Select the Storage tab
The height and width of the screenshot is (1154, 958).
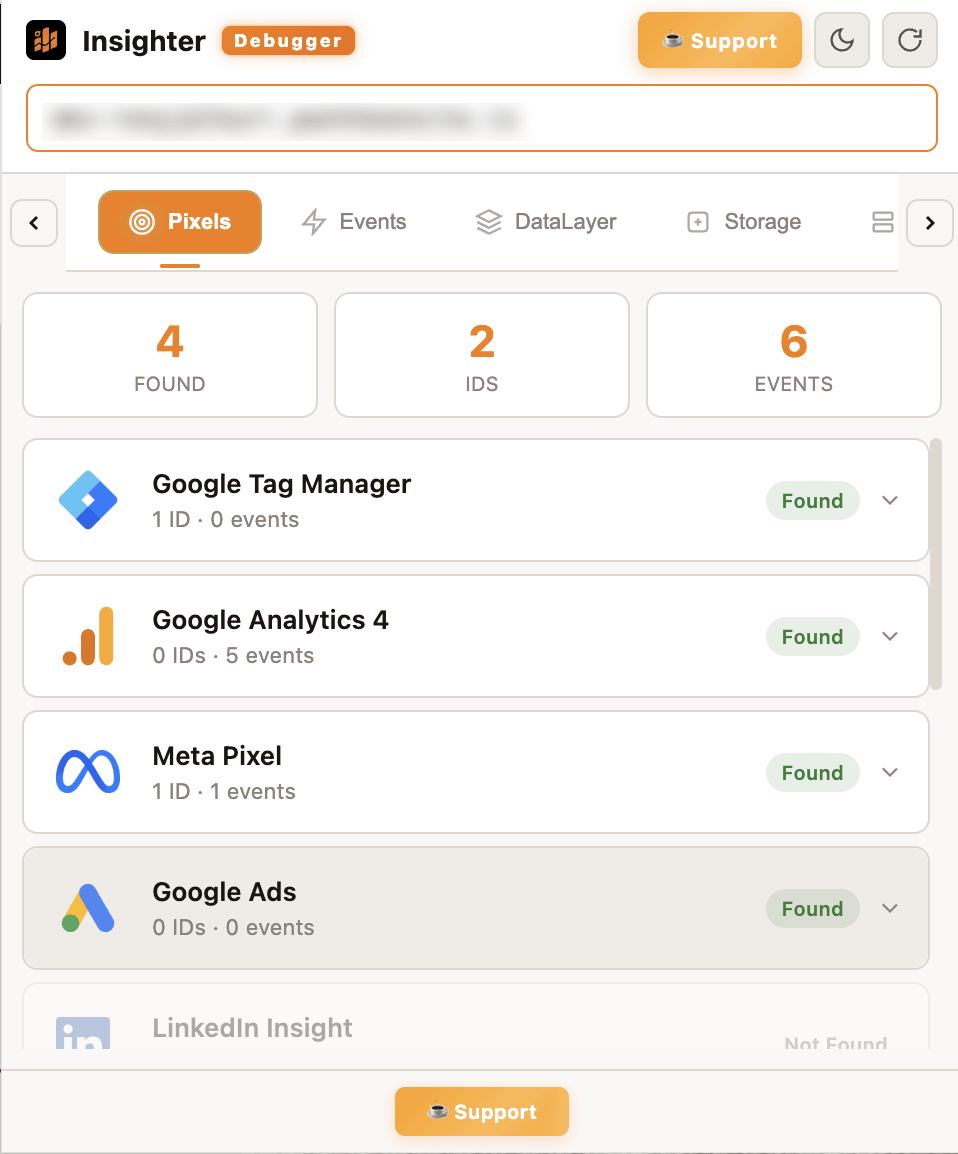point(744,222)
